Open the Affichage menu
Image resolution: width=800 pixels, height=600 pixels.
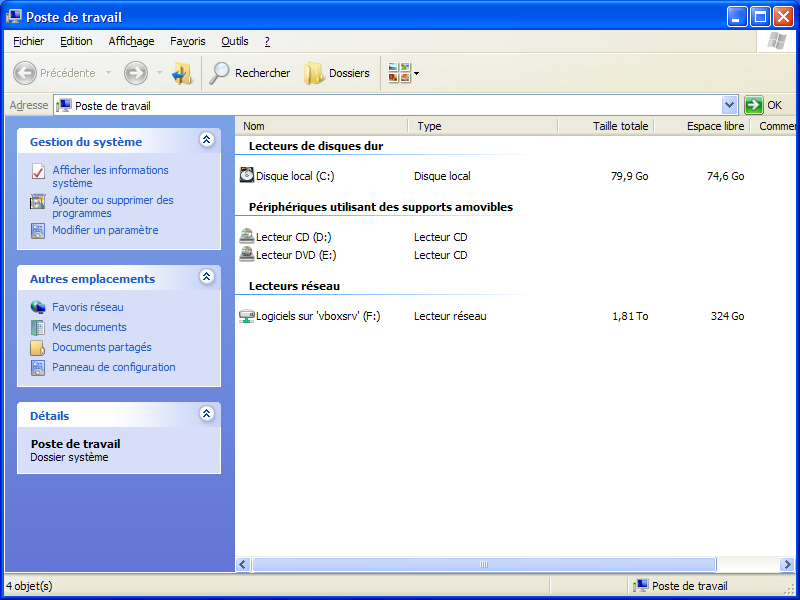(131, 41)
